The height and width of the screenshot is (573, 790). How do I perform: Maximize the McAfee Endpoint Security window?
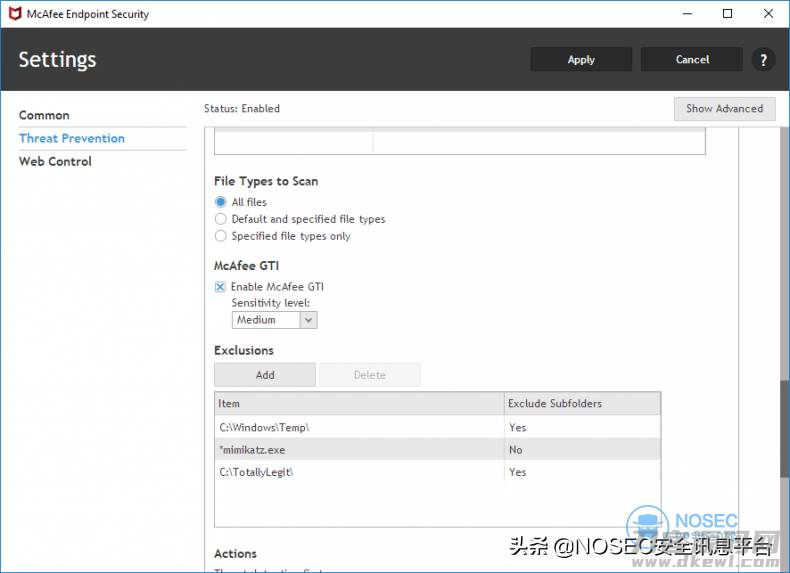(728, 14)
